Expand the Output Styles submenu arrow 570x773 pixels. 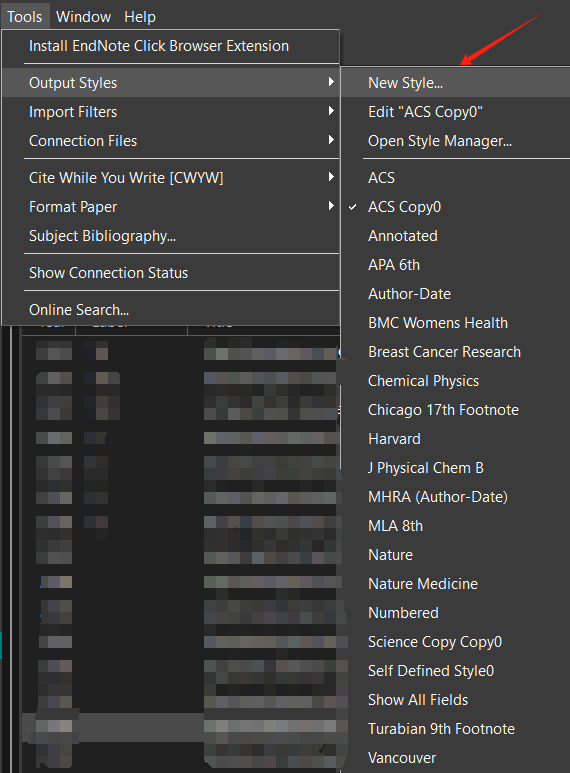tap(331, 82)
